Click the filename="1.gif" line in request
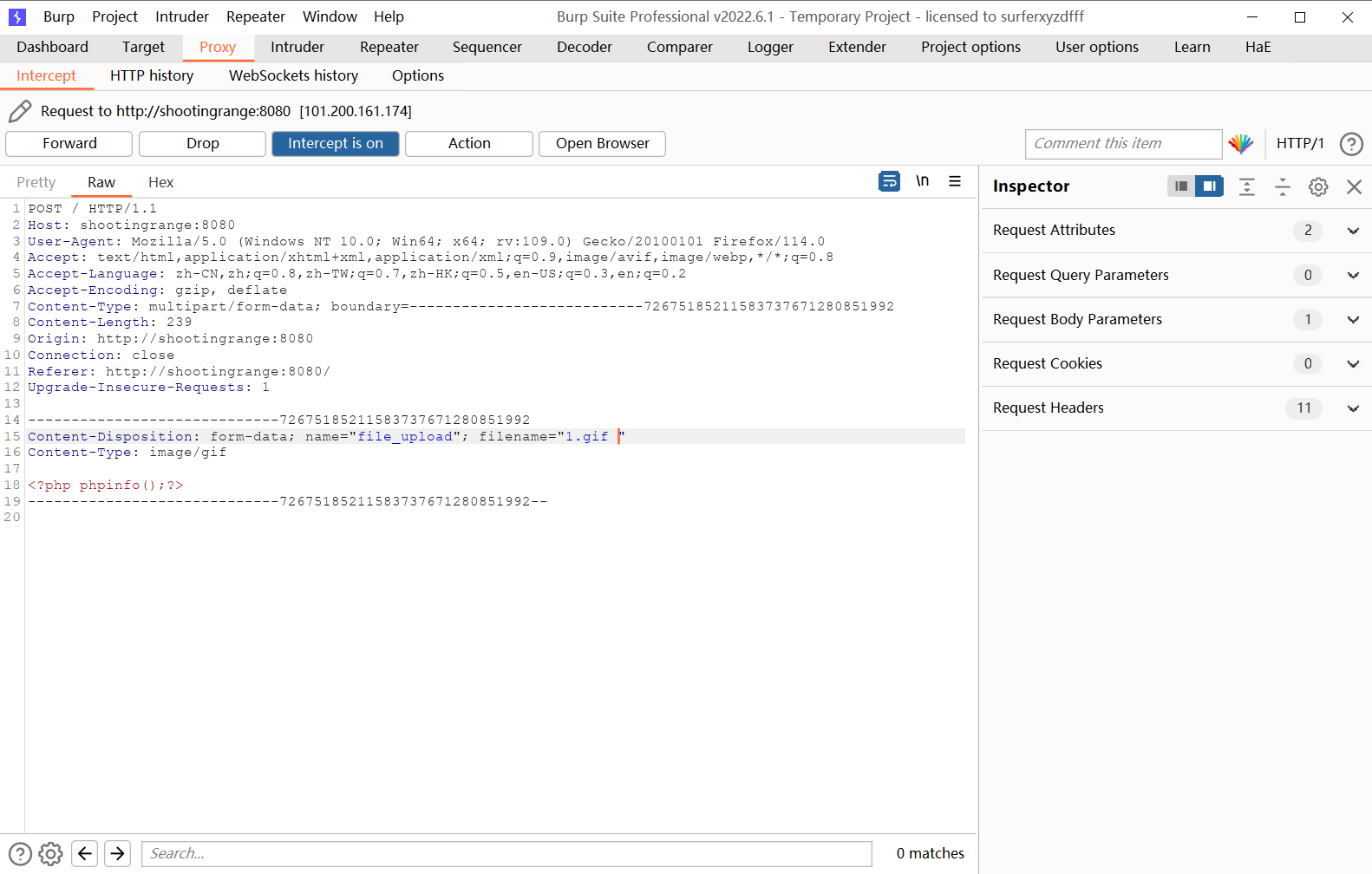 point(496,436)
